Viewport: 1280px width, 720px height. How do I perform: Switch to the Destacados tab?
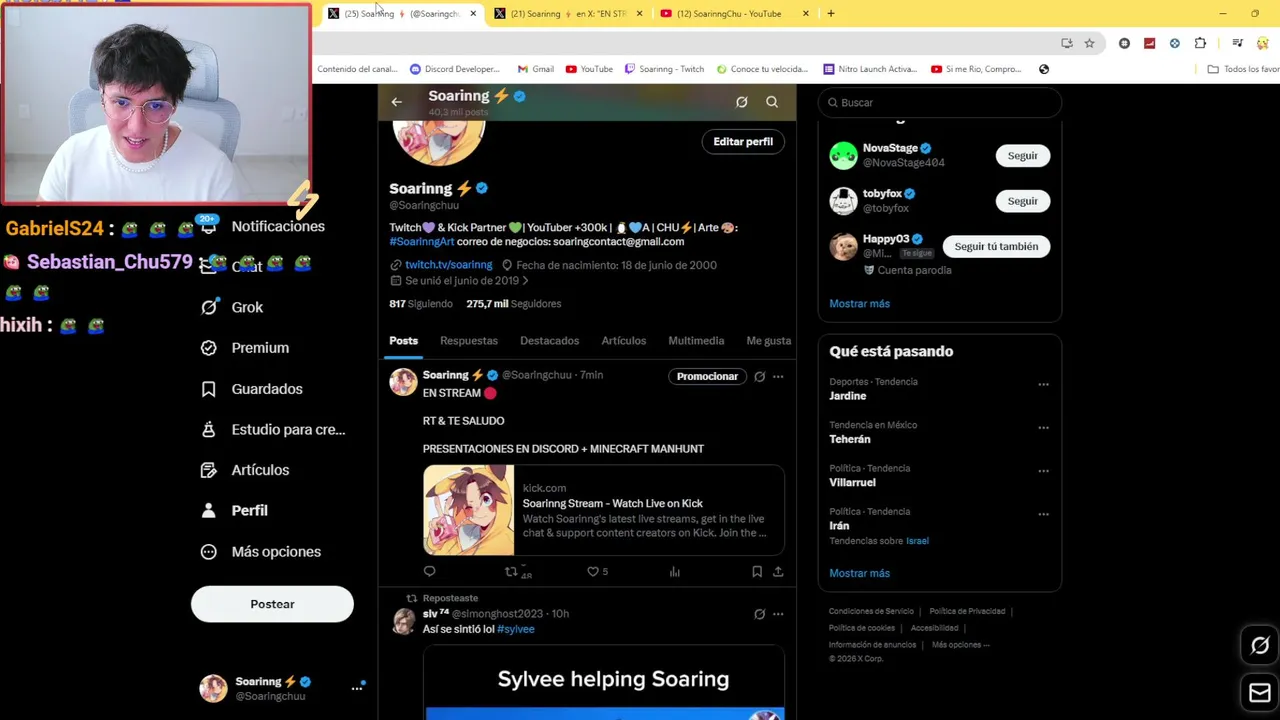pyautogui.click(x=549, y=341)
